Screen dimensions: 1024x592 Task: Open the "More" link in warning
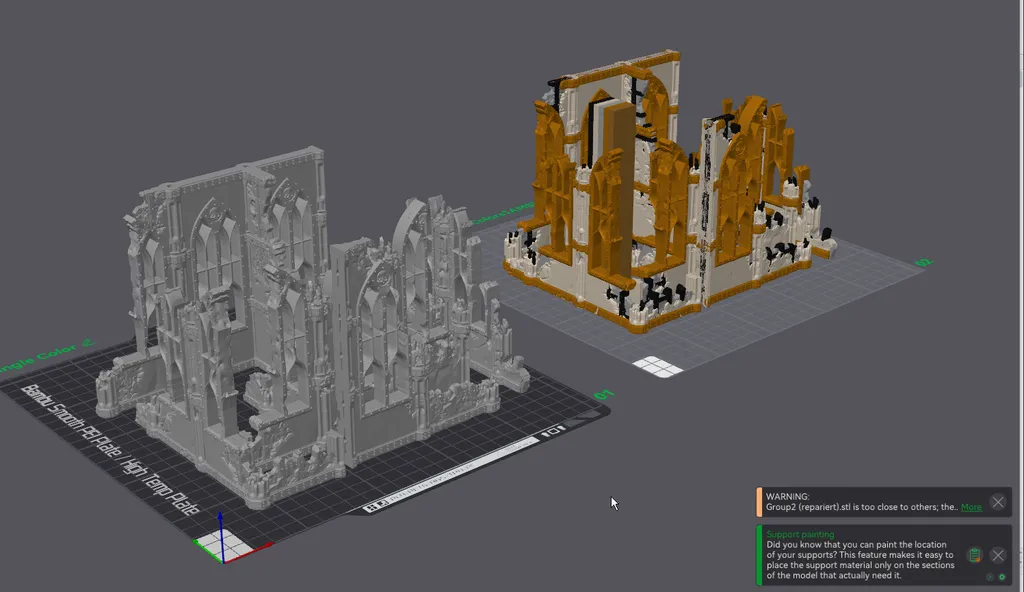[x=971, y=507]
